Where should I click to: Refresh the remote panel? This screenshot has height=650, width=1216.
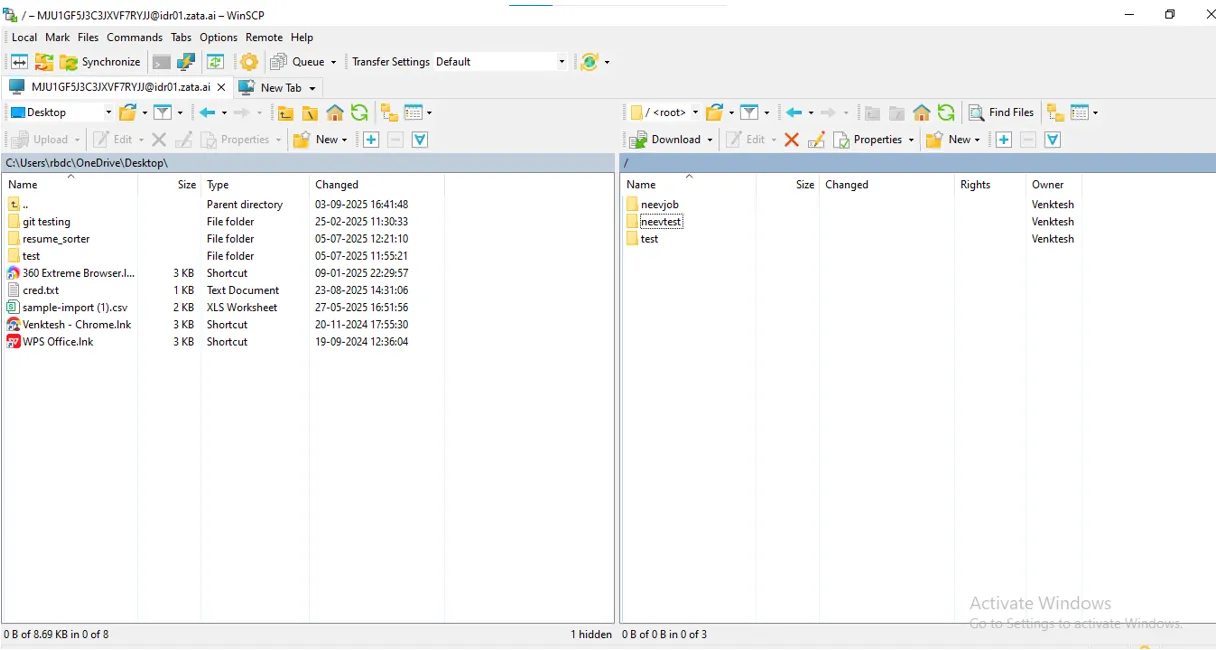(946, 113)
